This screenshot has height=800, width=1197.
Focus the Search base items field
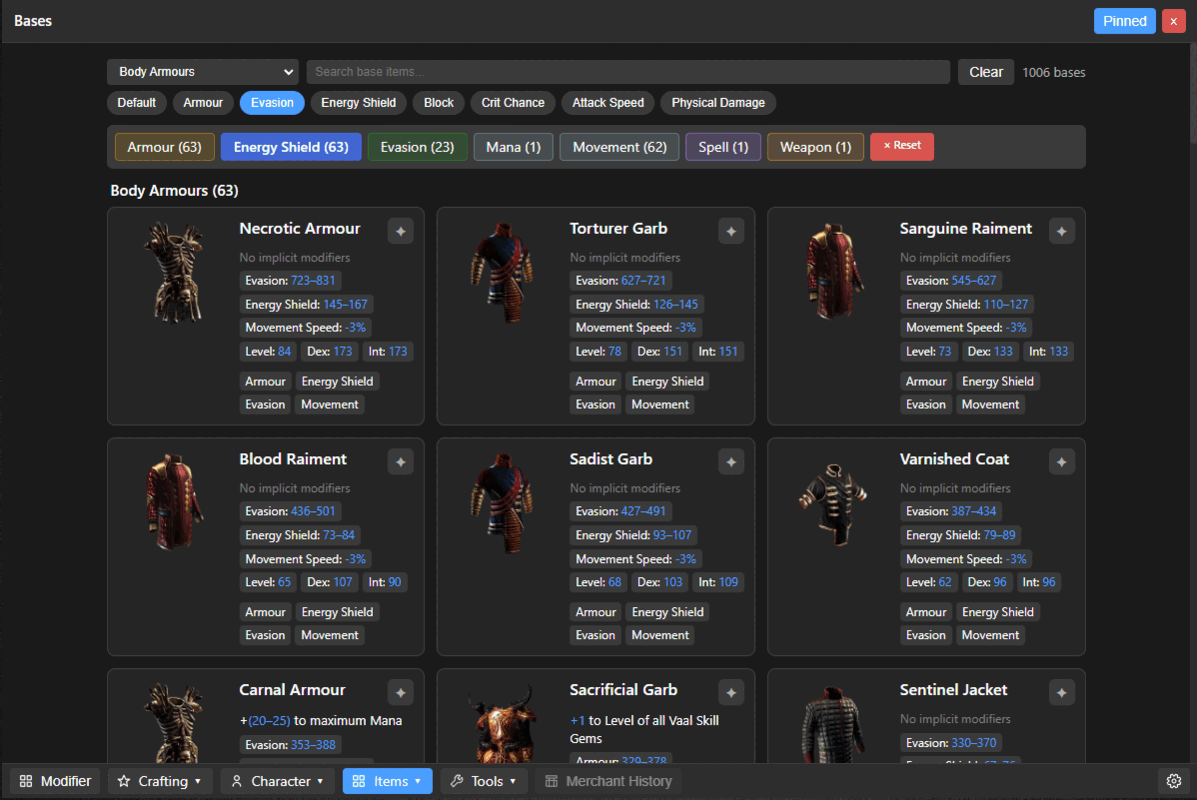coord(628,72)
